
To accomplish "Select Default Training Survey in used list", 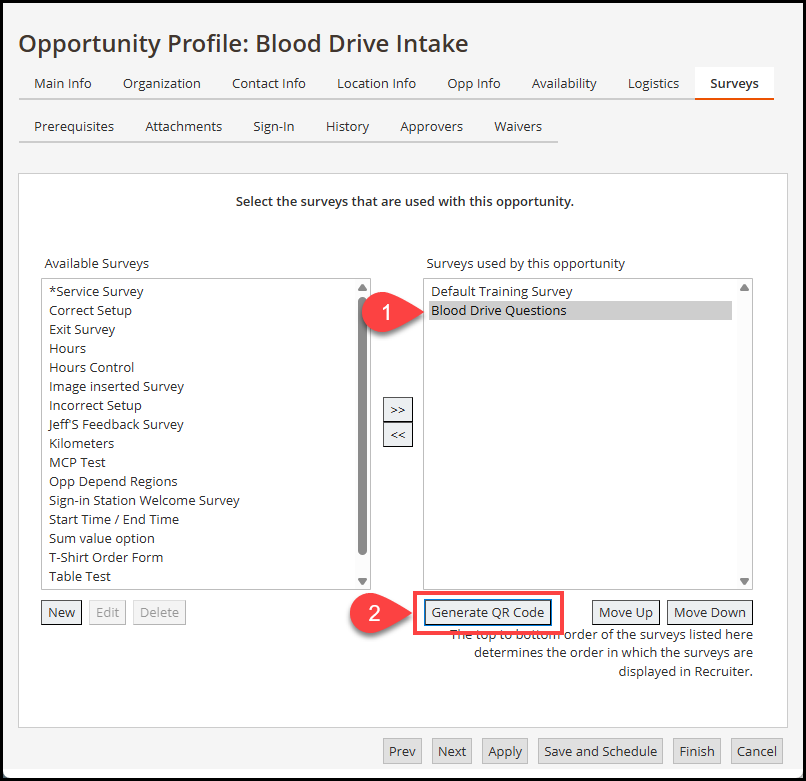I will click(501, 291).
